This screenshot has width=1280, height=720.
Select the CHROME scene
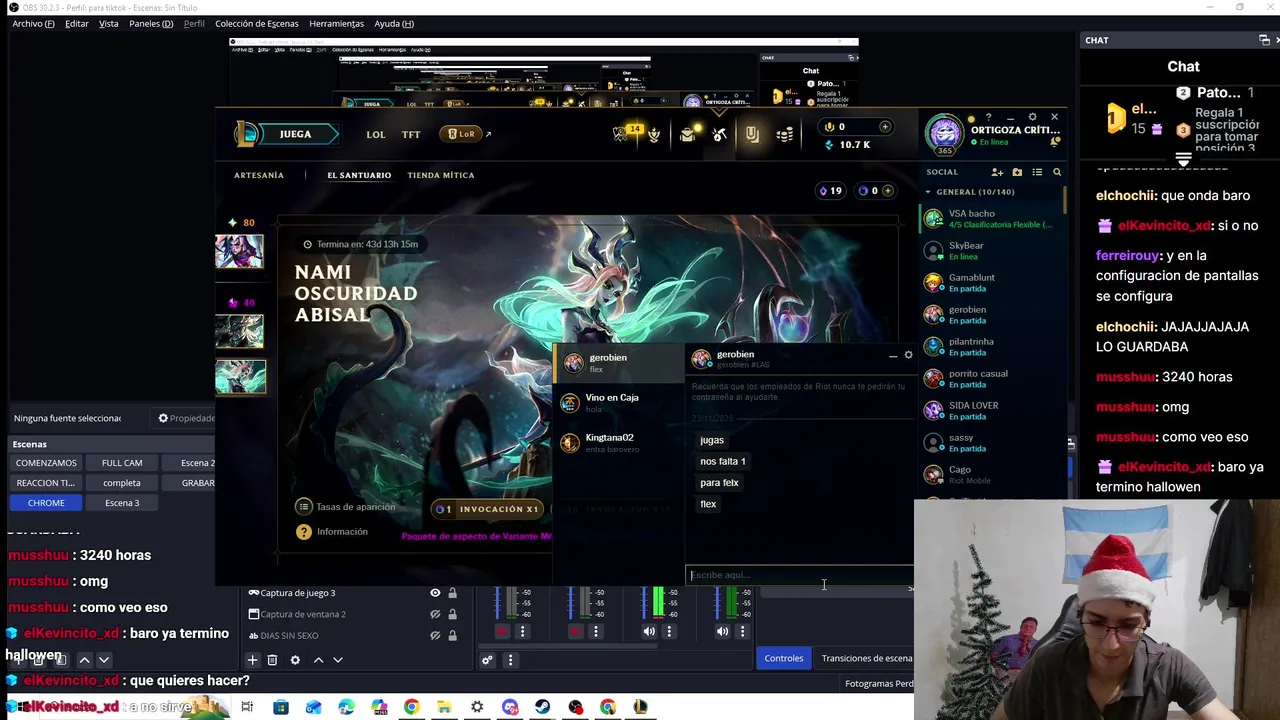tap(46, 503)
